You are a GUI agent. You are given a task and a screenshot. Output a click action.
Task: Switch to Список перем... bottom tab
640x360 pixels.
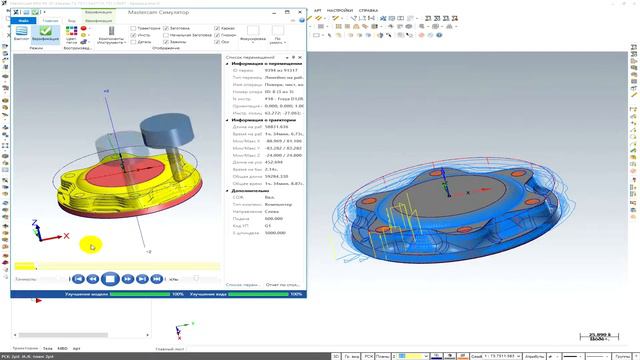242,284
